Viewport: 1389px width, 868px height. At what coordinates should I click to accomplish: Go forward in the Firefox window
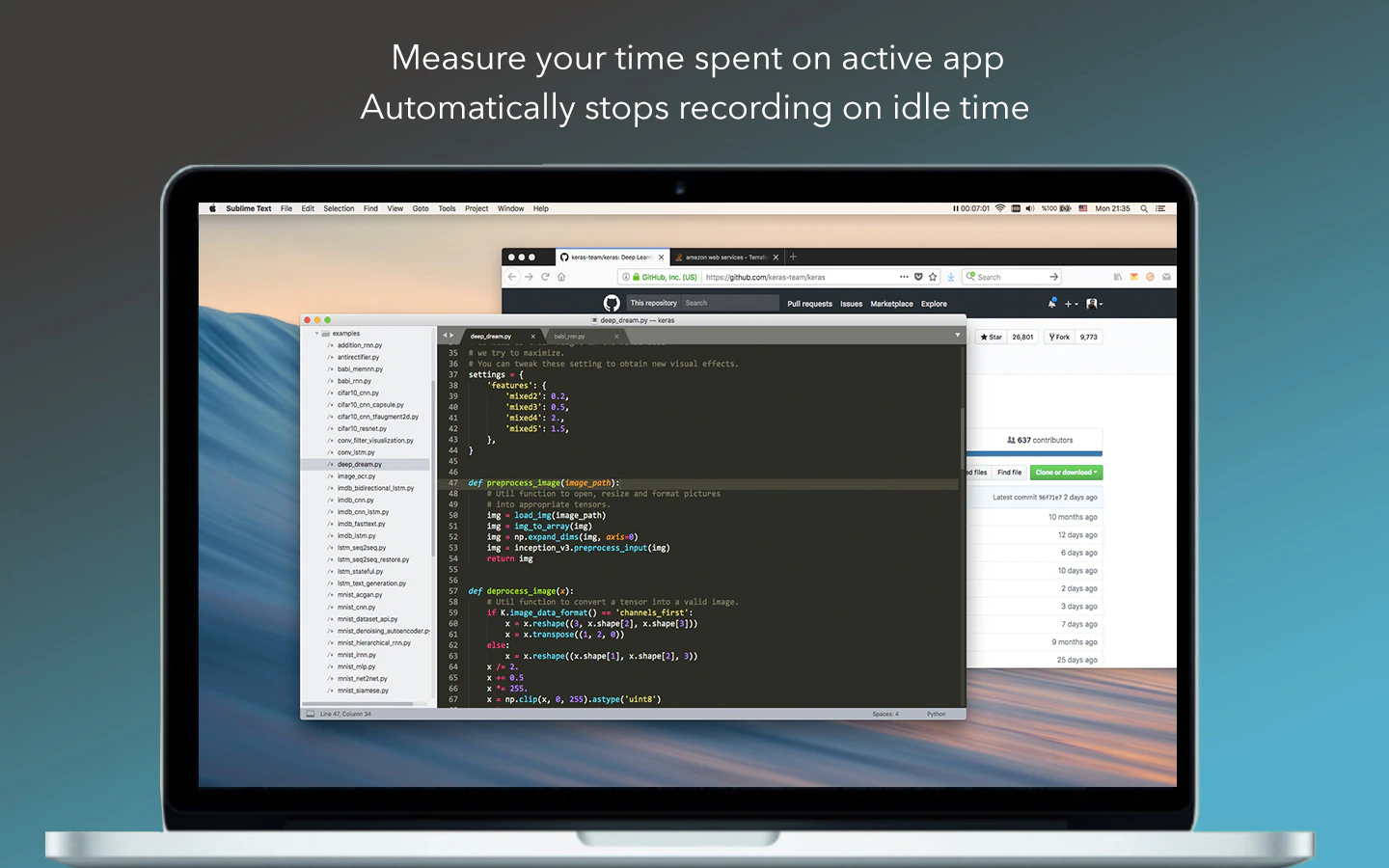pos(529,277)
